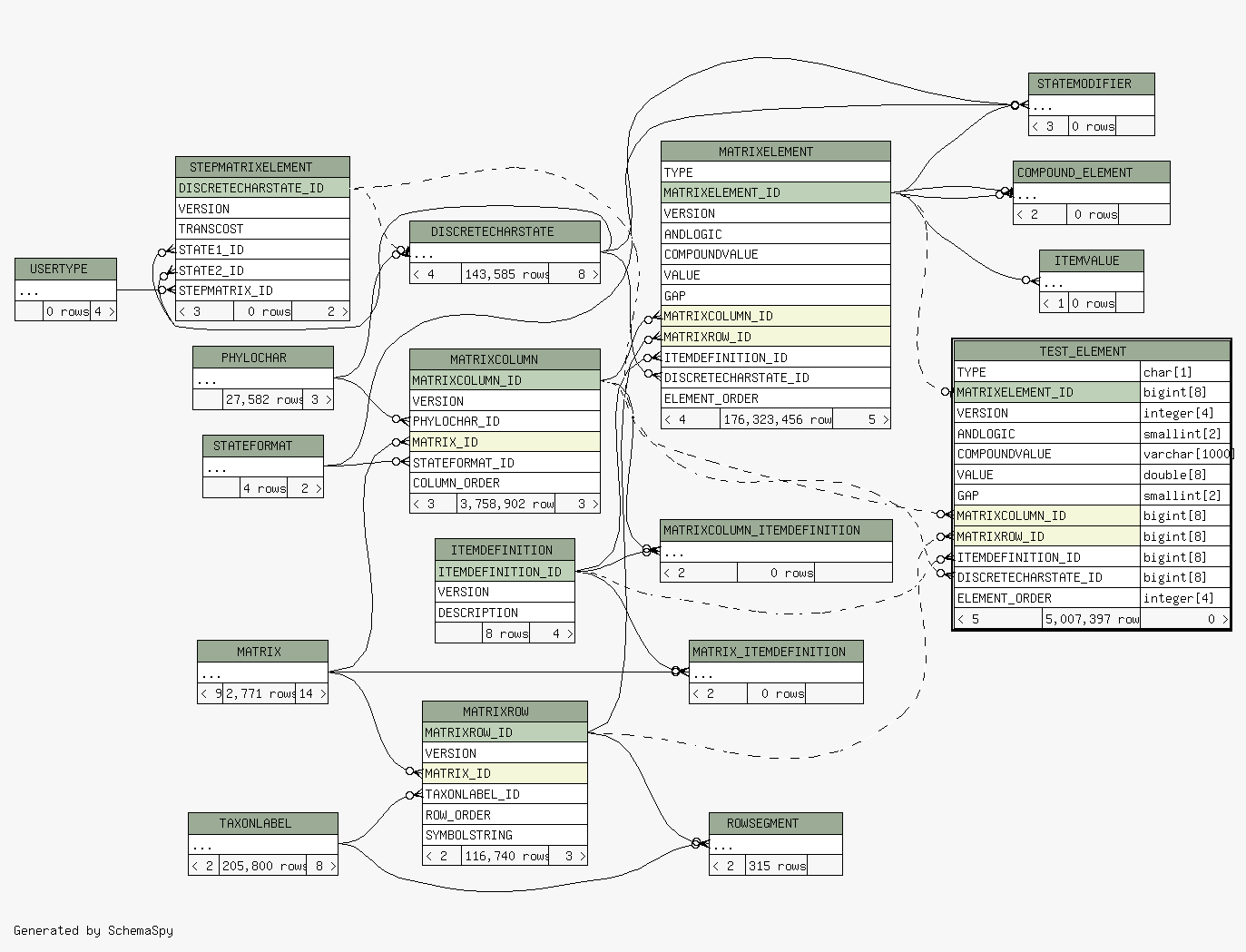Open the STEPMATRIXELEMENT table header

[262, 167]
